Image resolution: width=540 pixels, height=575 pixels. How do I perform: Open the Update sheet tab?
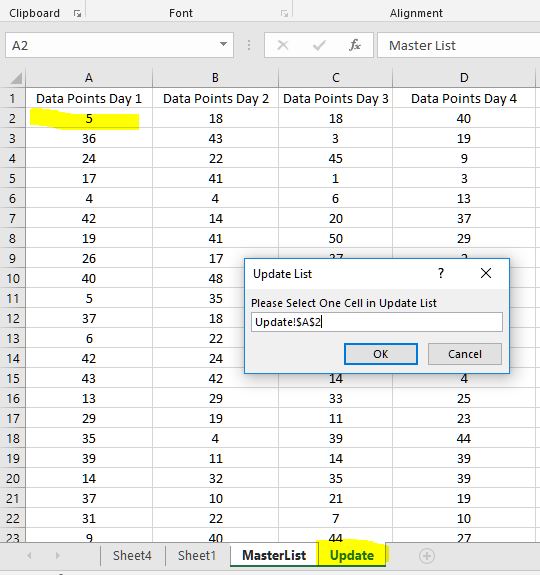click(x=352, y=556)
